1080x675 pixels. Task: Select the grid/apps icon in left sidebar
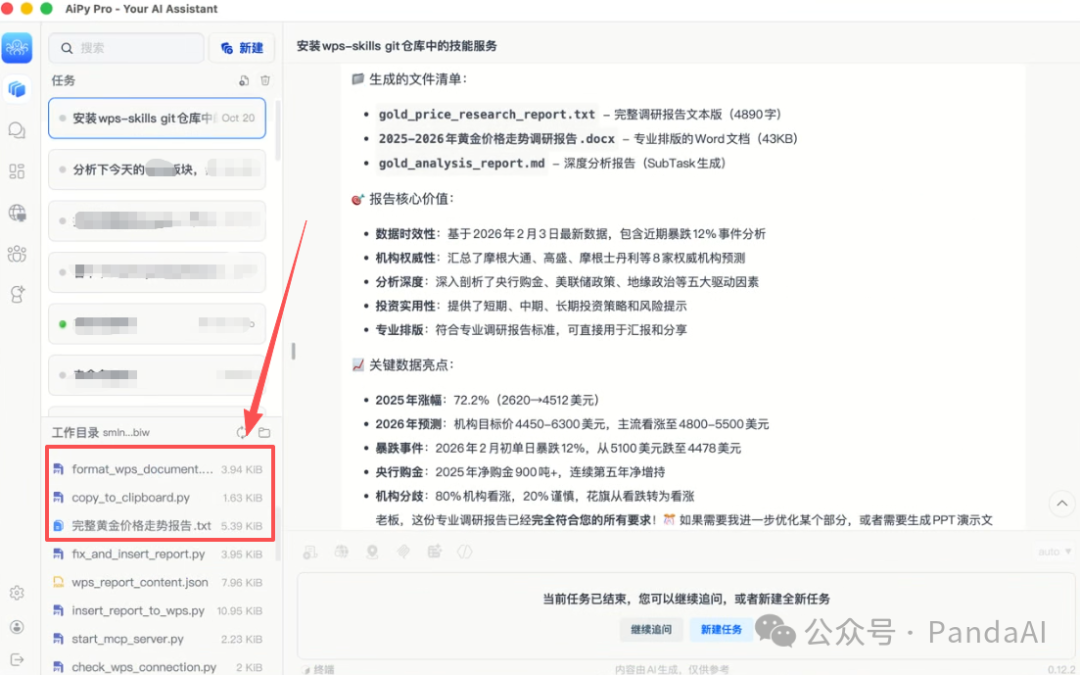click(x=17, y=171)
